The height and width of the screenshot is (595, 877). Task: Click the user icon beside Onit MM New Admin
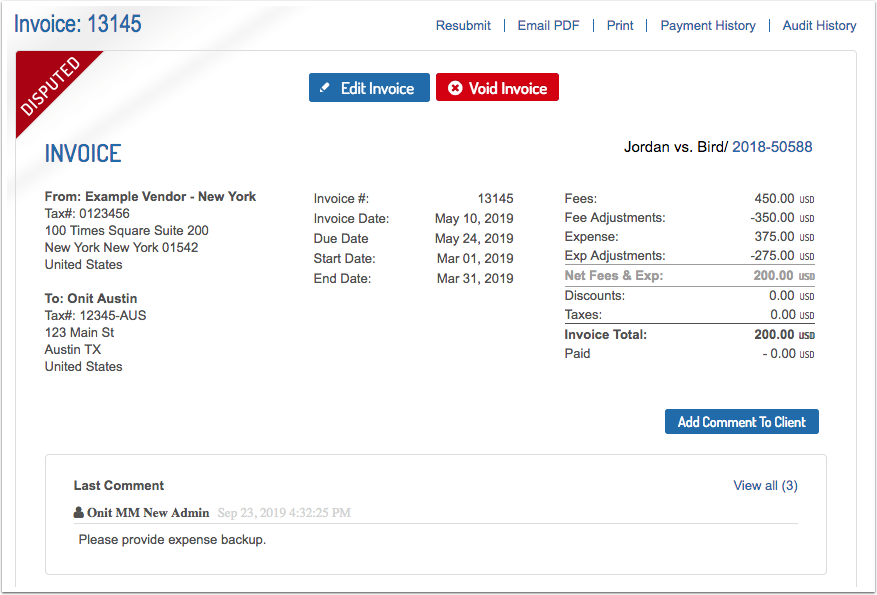[x=79, y=512]
